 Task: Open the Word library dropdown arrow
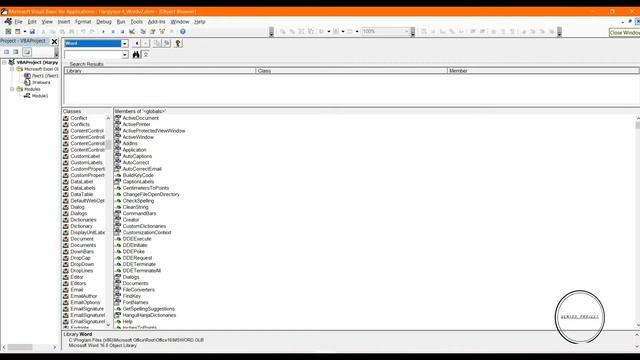[x=124, y=43]
